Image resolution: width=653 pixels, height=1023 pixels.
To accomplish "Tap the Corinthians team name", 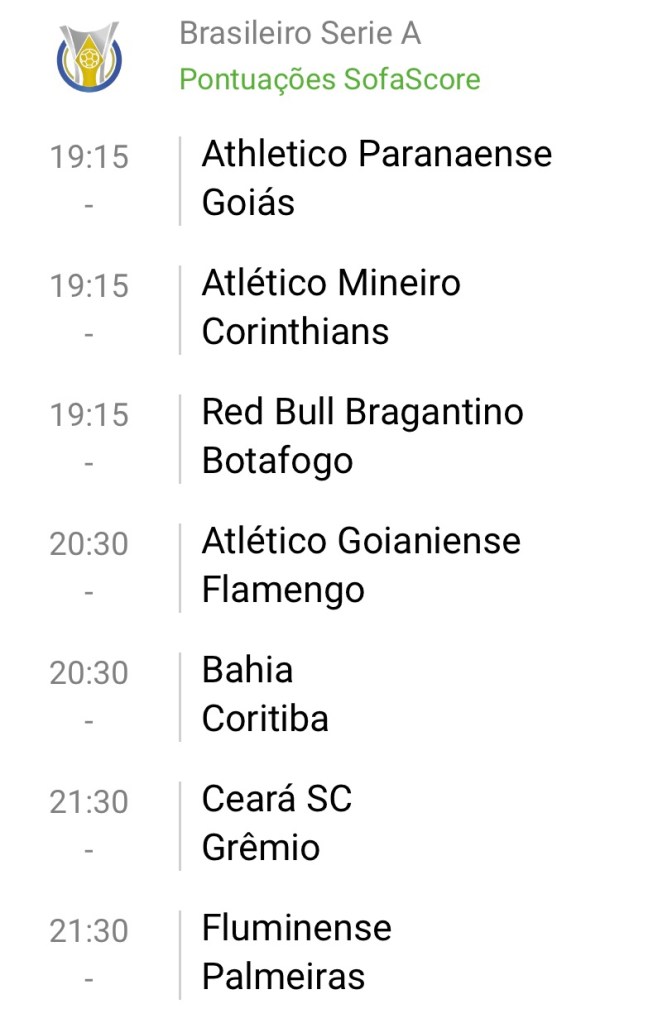I will click(x=295, y=332).
